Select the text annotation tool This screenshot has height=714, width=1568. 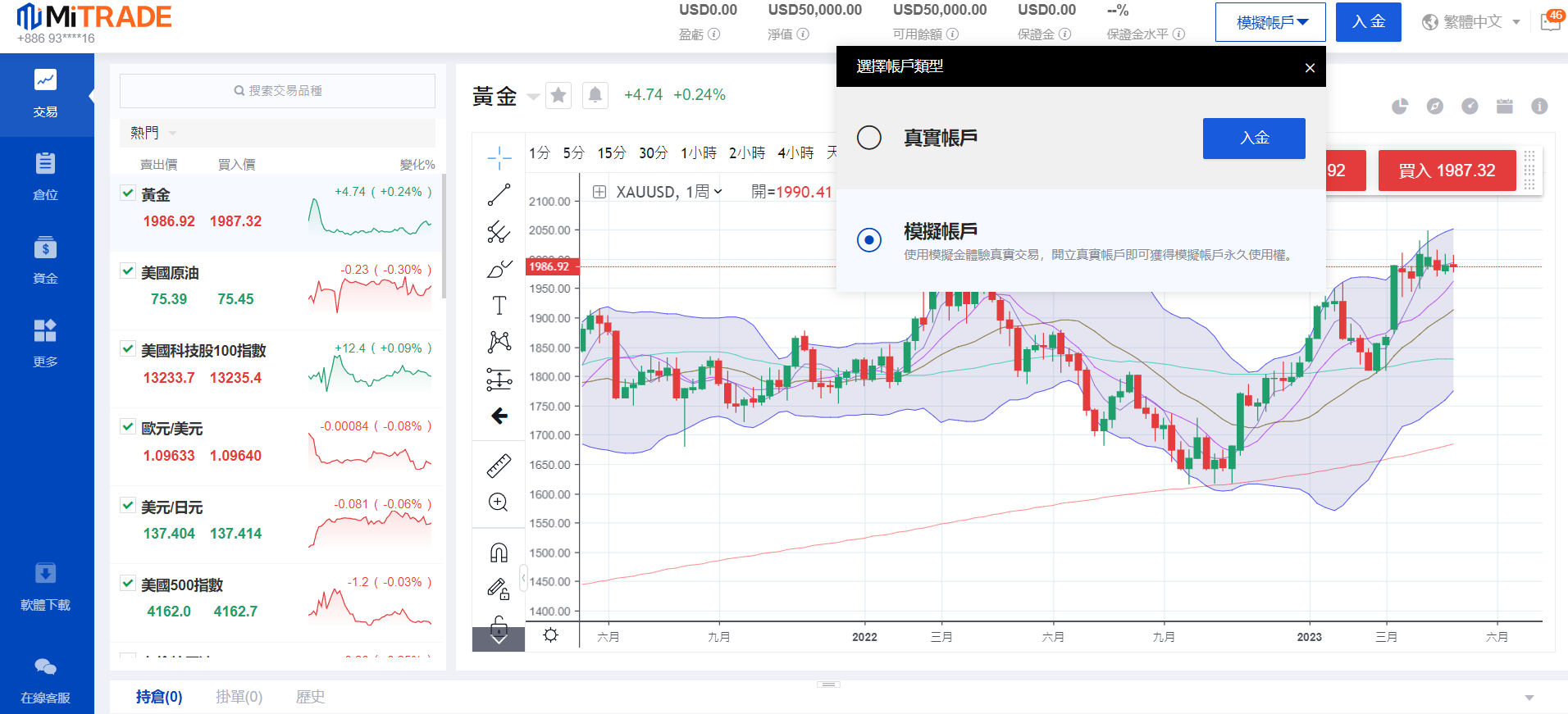499,306
